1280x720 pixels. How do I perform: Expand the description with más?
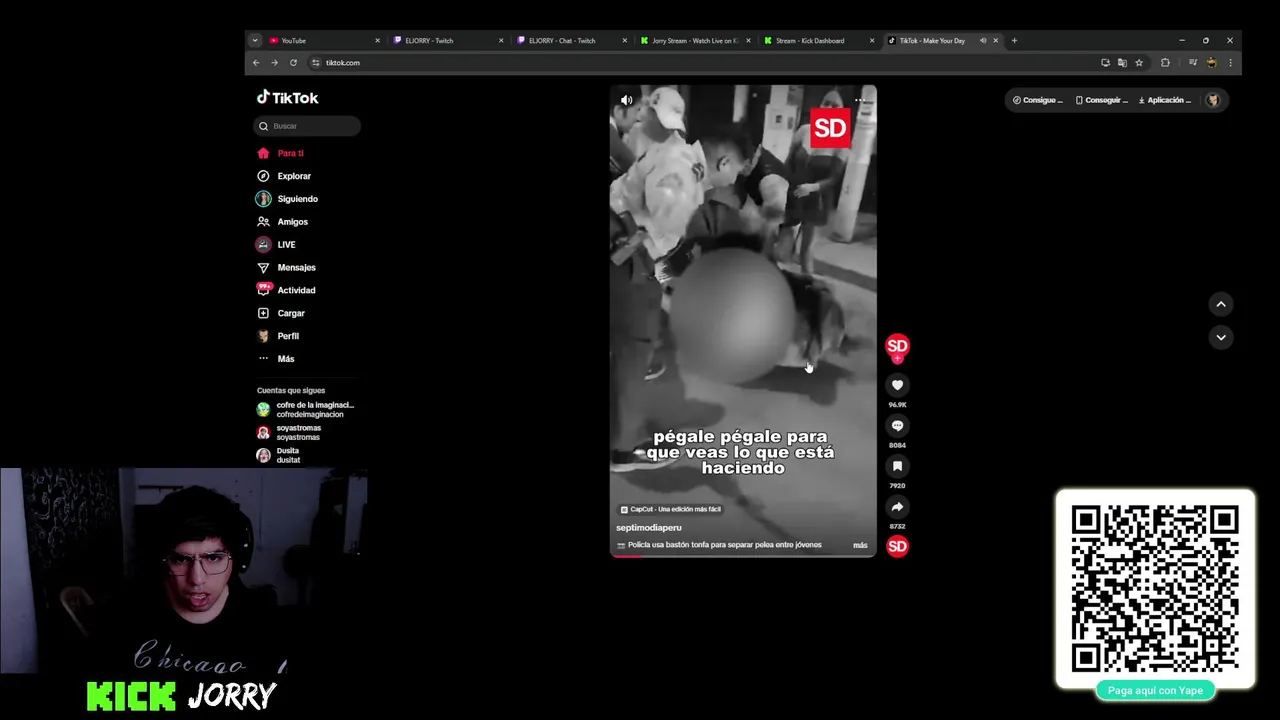pyautogui.click(x=860, y=545)
